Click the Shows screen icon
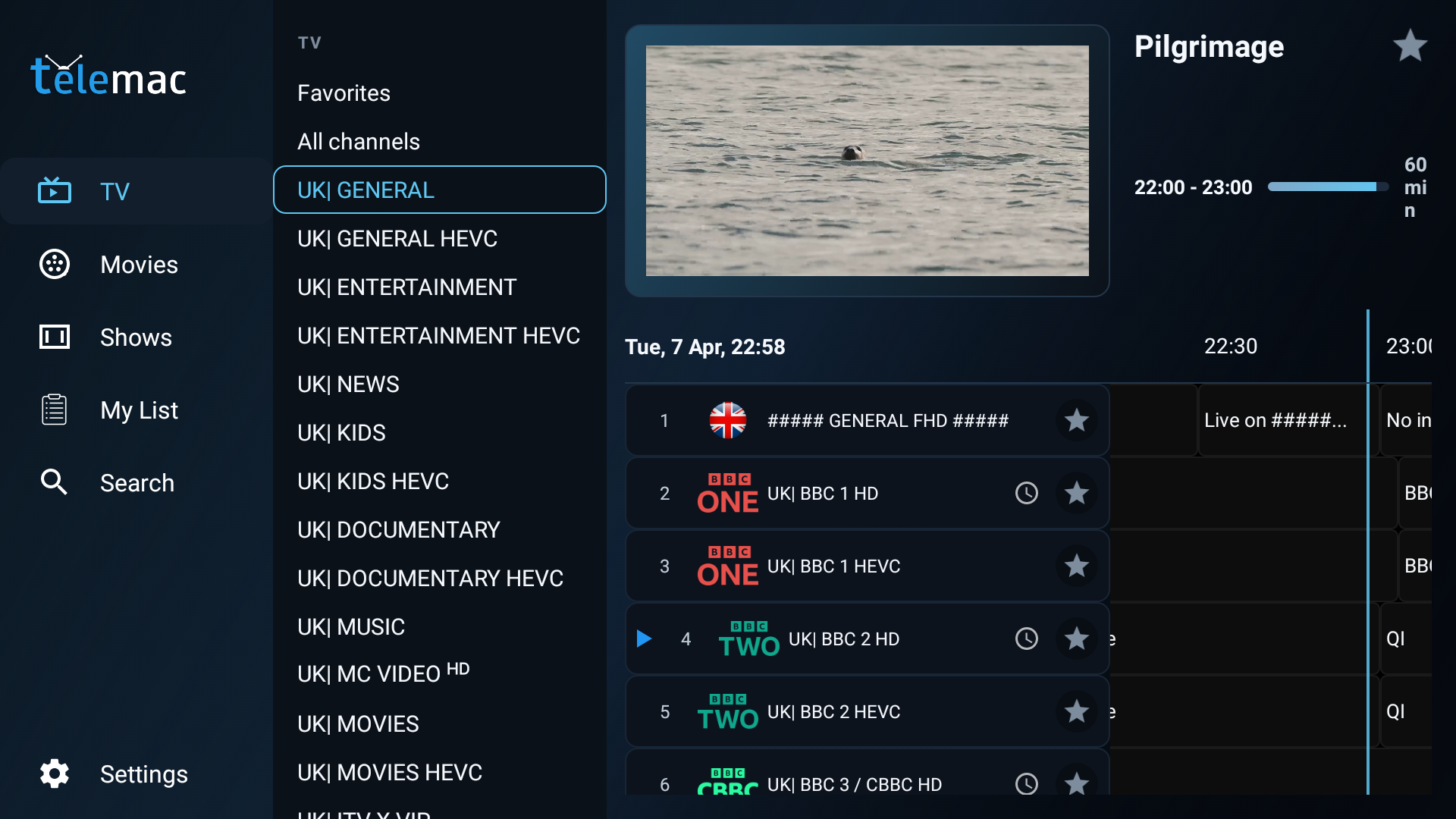Screen dimensions: 1456x819 (x=55, y=337)
